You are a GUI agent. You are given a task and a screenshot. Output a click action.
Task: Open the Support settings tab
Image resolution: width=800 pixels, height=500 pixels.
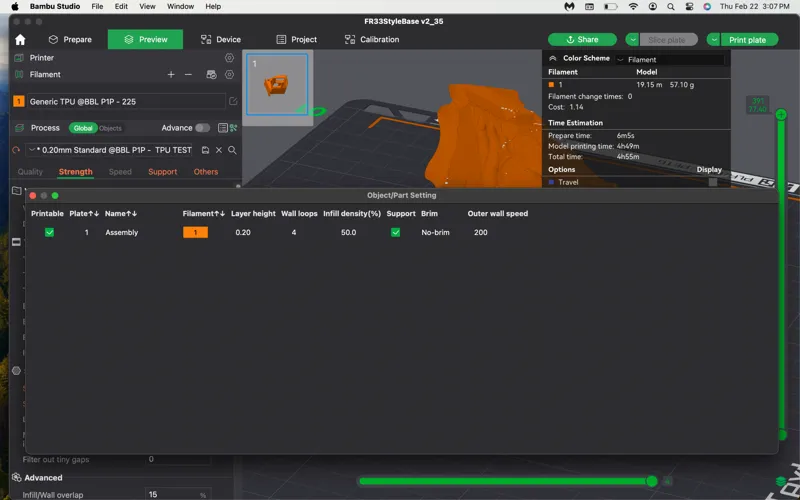[x=163, y=172]
